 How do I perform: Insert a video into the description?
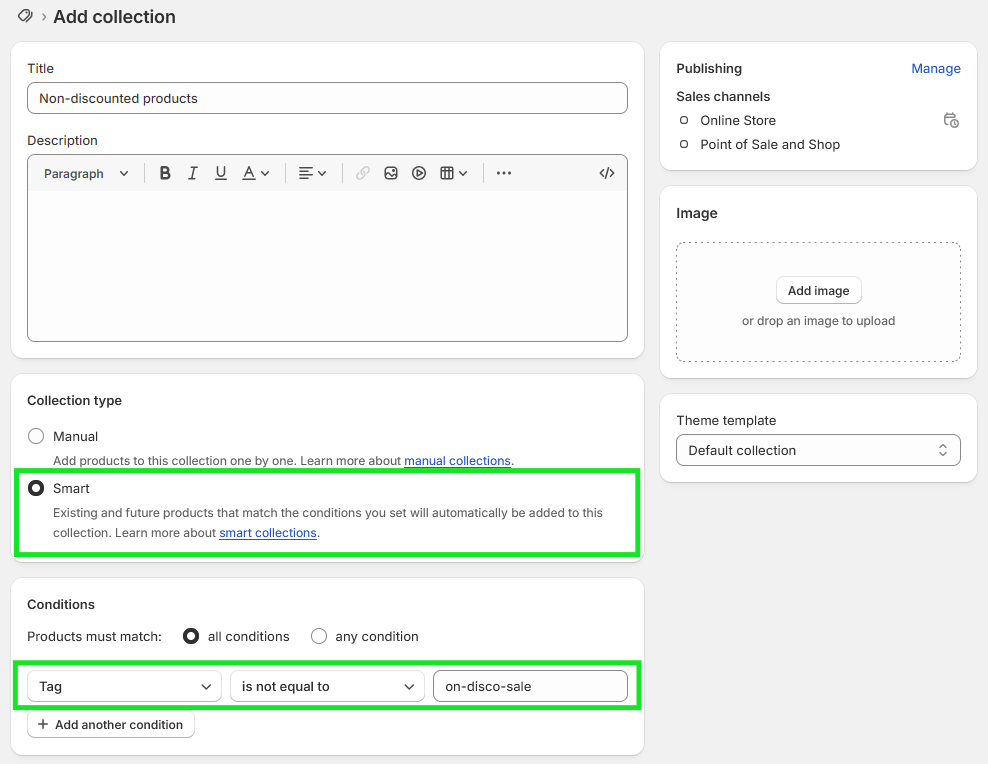[418, 173]
